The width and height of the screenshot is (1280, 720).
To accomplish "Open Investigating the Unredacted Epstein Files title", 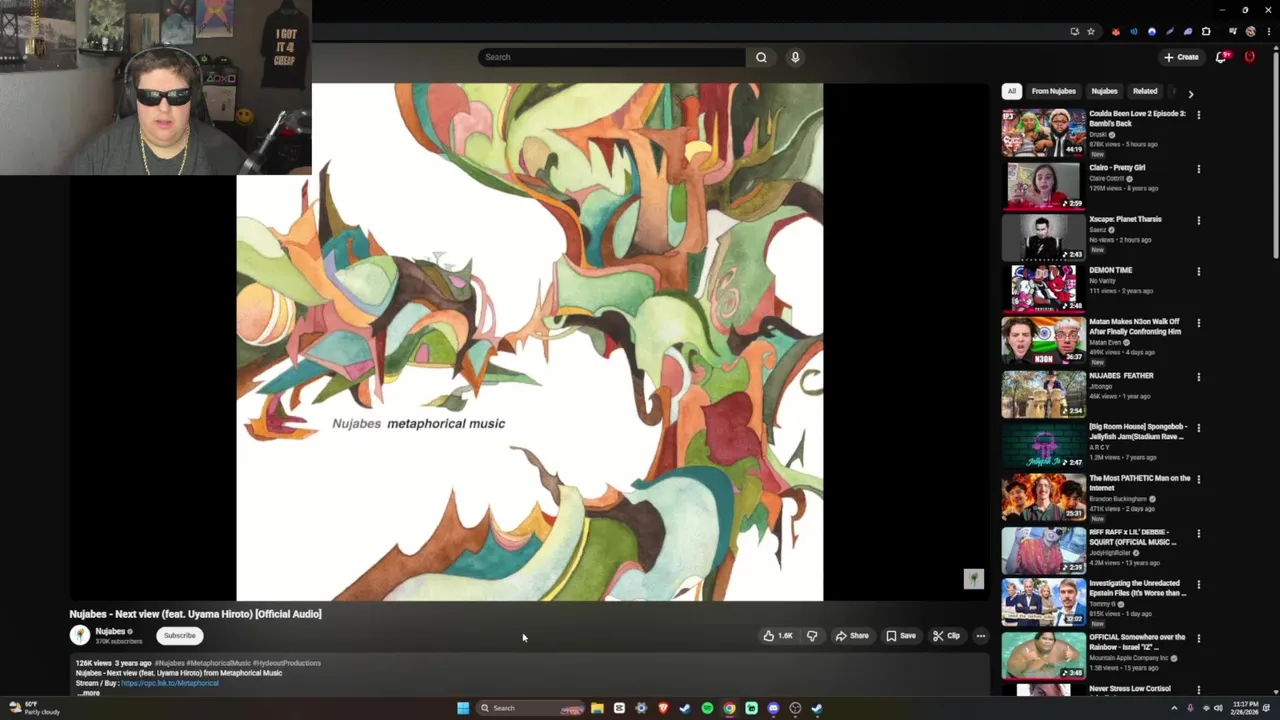I will click(x=1138, y=588).
